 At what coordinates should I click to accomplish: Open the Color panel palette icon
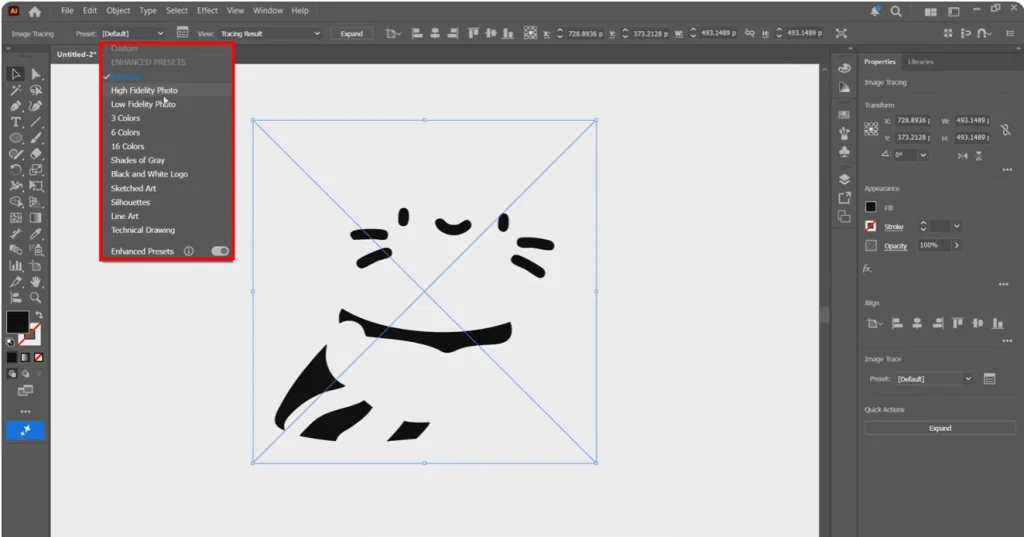tap(844, 68)
